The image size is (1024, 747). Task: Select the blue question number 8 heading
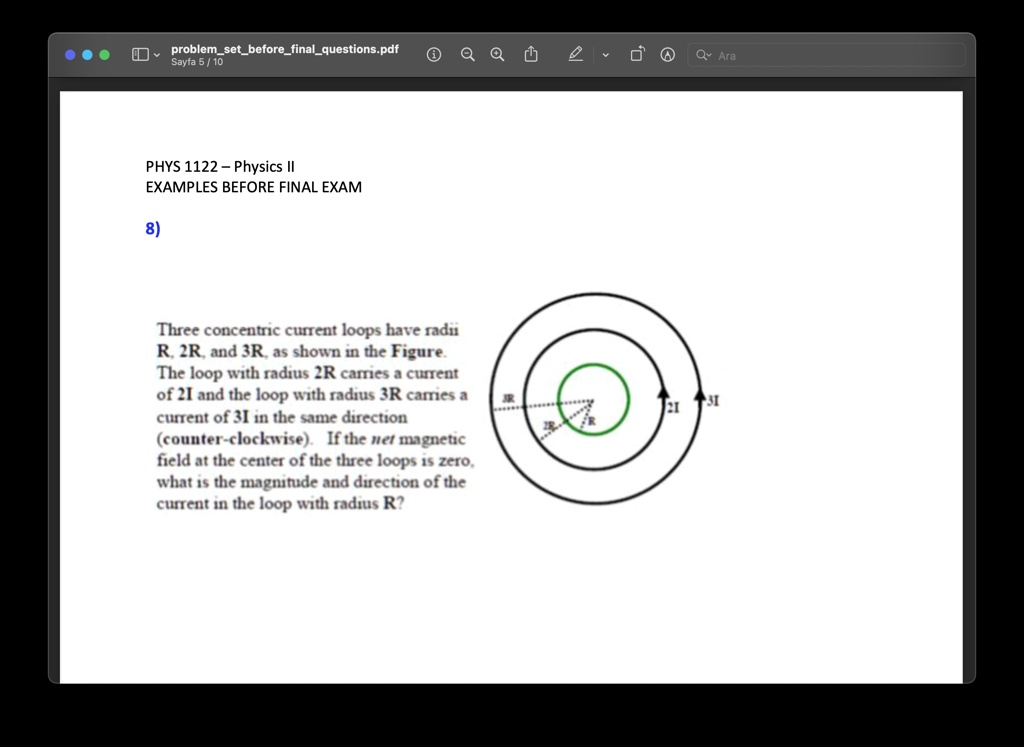pyautogui.click(x=152, y=228)
